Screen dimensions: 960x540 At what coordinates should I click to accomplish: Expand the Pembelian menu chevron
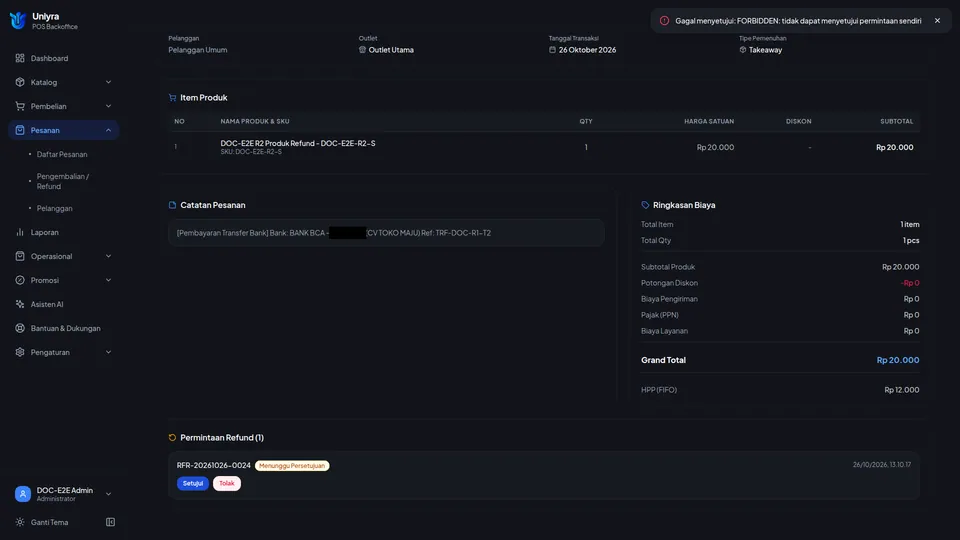point(108,106)
